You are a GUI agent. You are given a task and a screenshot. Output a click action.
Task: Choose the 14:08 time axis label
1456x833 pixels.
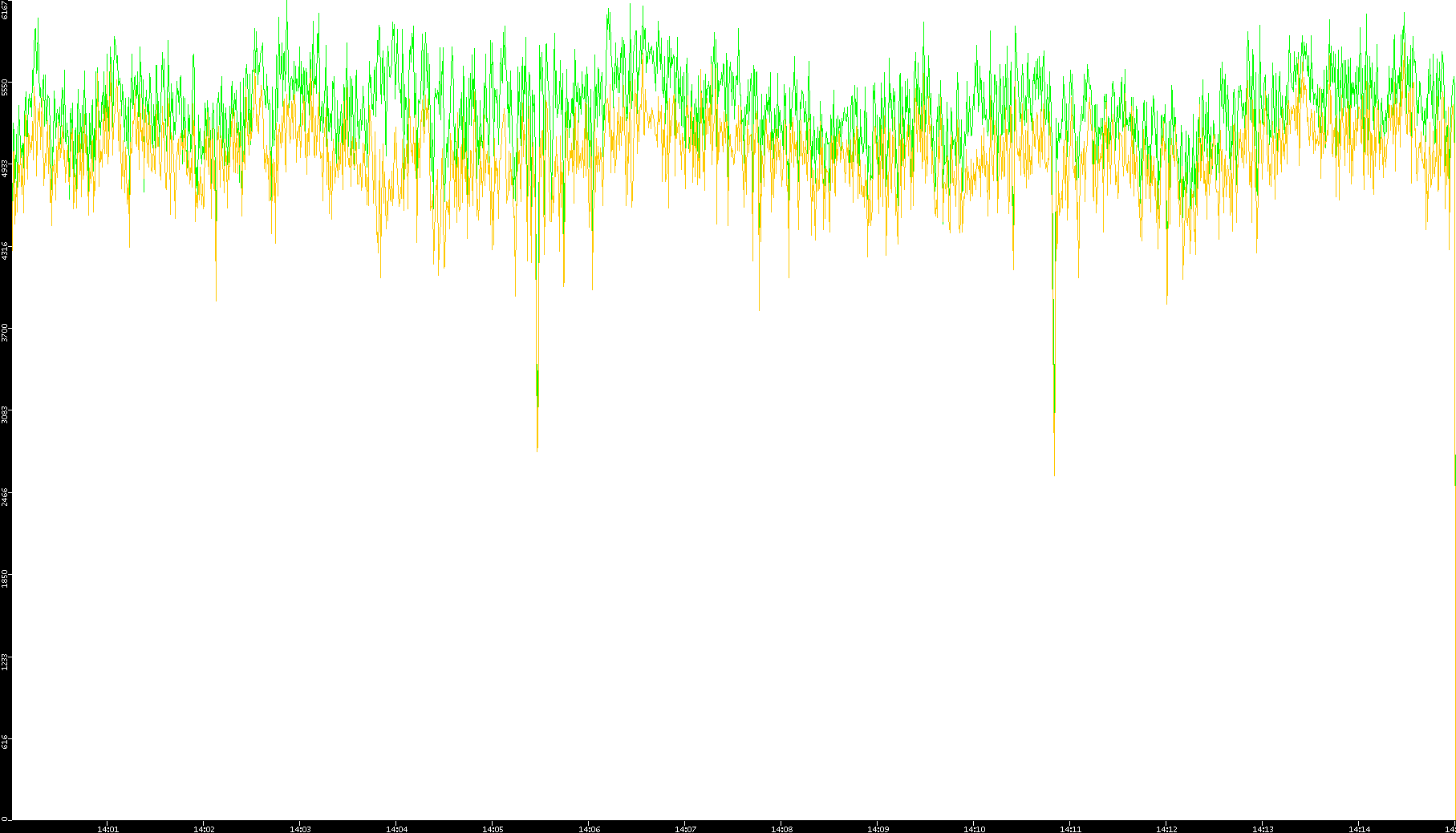(781, 829)
